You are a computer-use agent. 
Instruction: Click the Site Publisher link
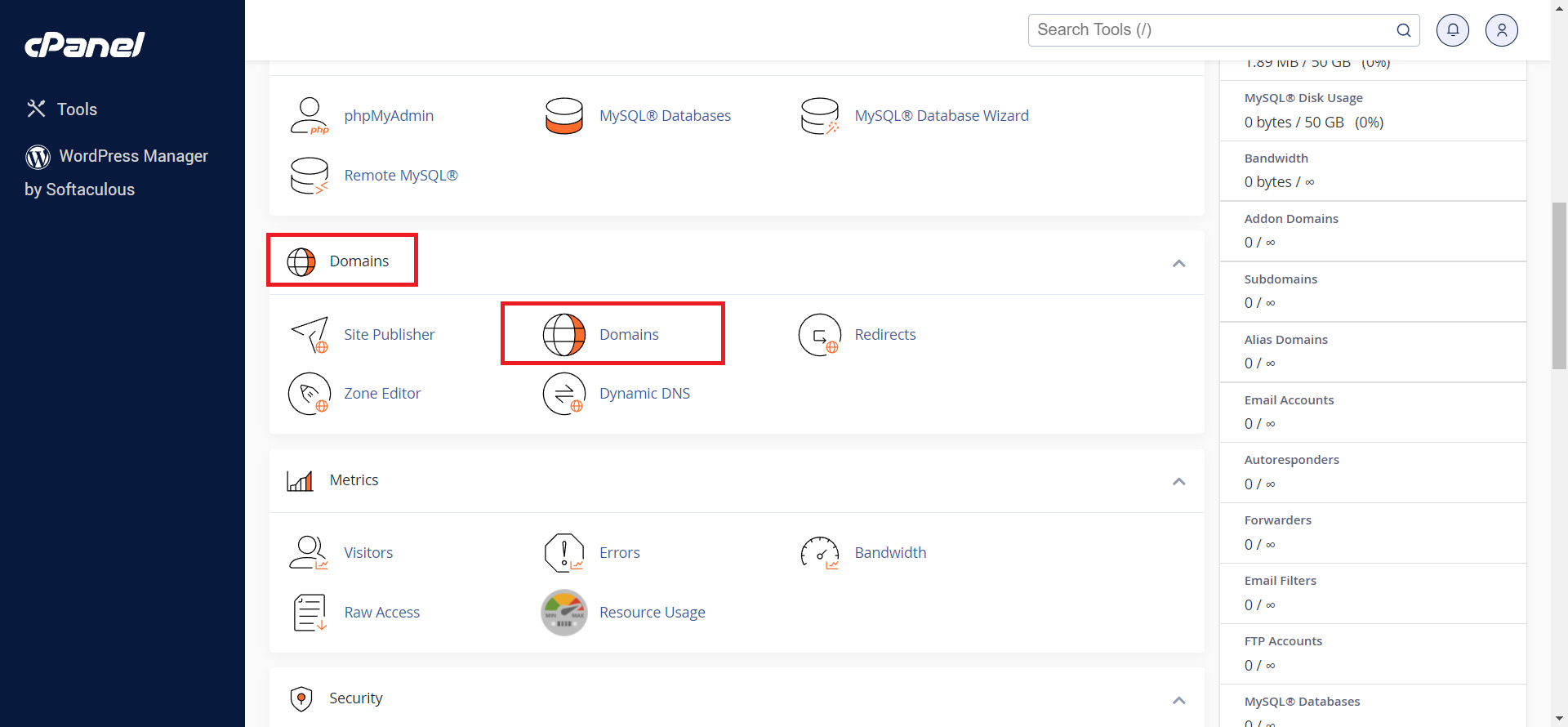click(390, 335)
